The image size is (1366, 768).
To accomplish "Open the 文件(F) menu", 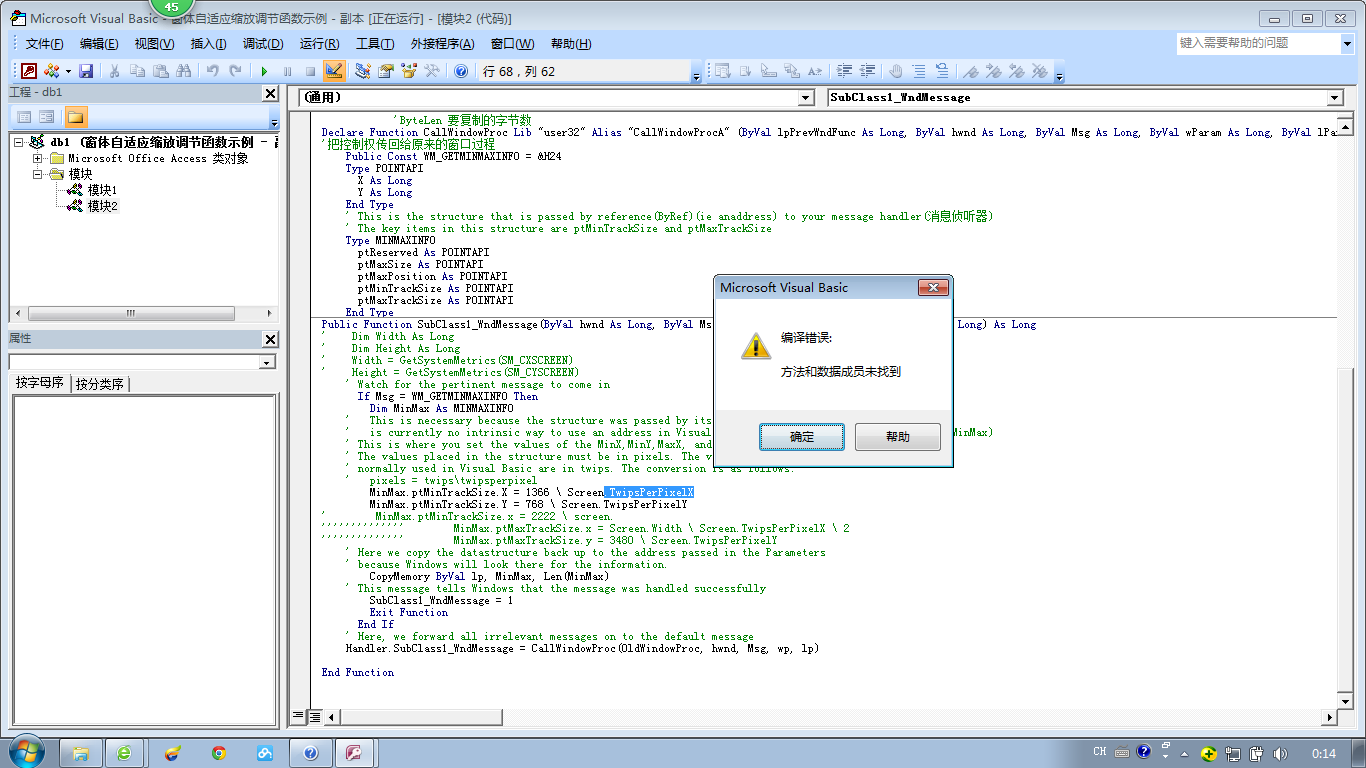I will 44,44.
